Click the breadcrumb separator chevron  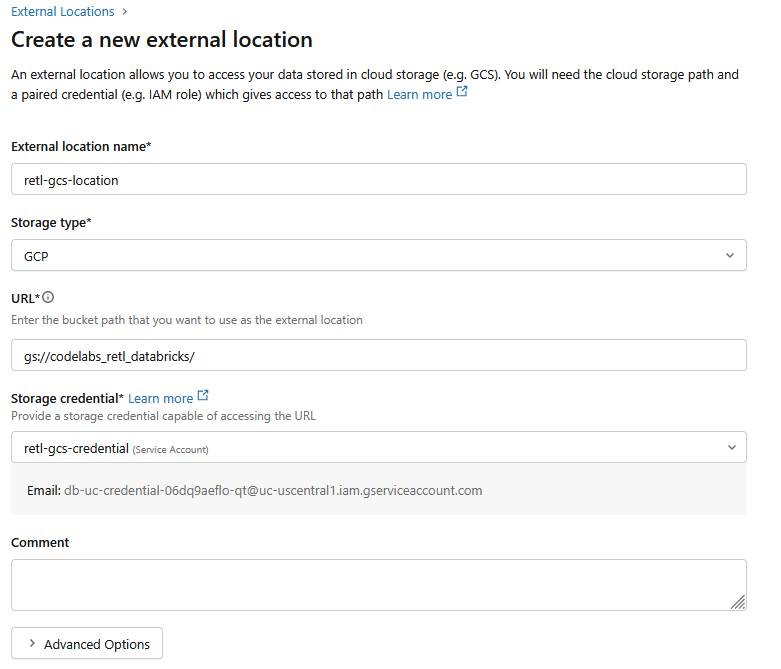pos(125,12)
